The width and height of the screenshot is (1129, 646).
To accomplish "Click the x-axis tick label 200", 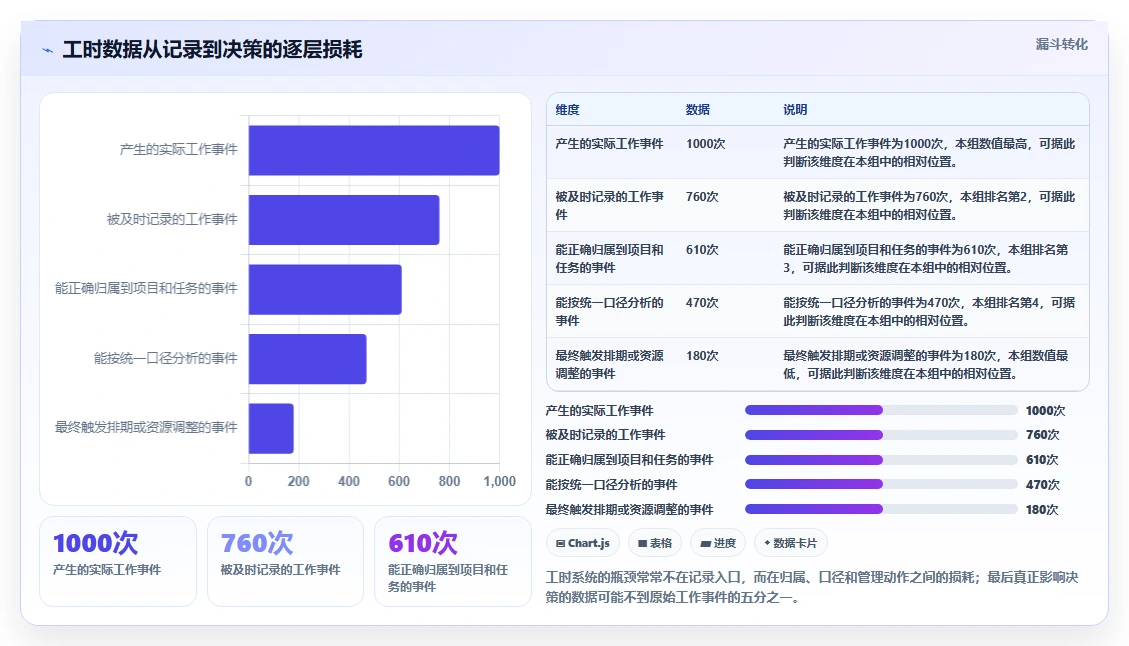I will coord(299,481).
